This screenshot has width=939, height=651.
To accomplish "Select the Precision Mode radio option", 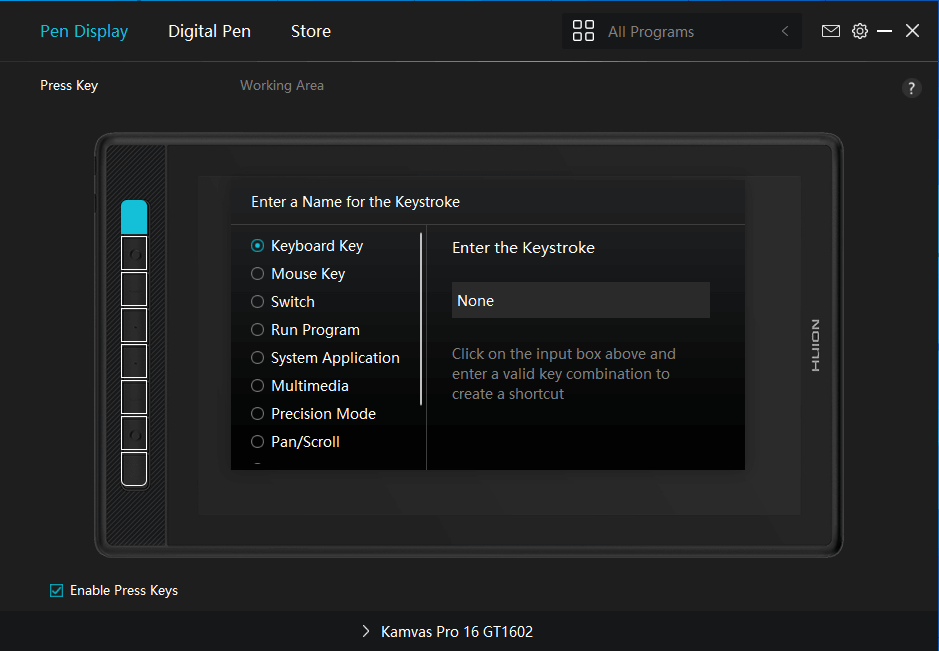I will pos(258,414).
